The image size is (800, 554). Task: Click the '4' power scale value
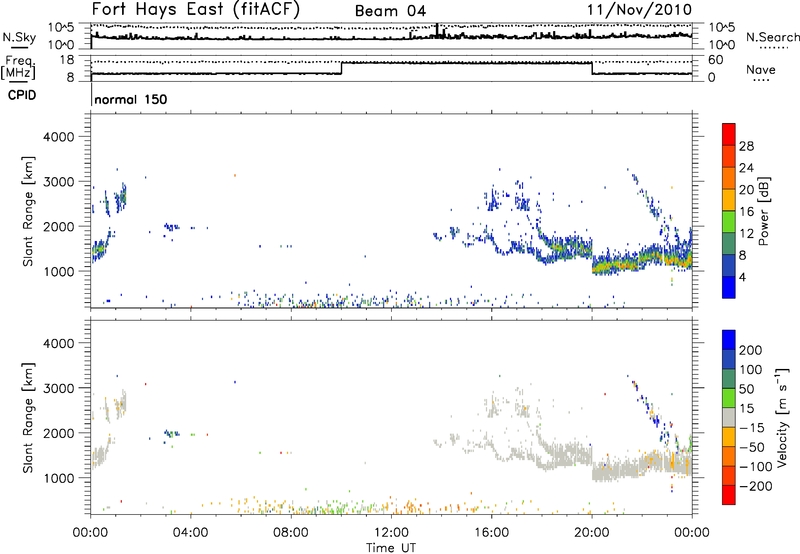tap(742, 277)
